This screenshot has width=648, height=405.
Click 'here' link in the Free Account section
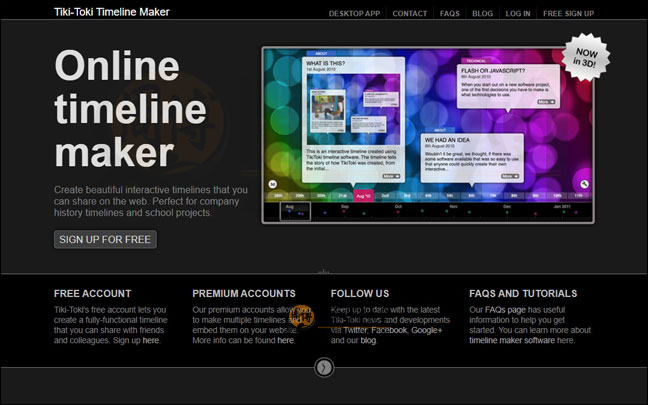150,341
